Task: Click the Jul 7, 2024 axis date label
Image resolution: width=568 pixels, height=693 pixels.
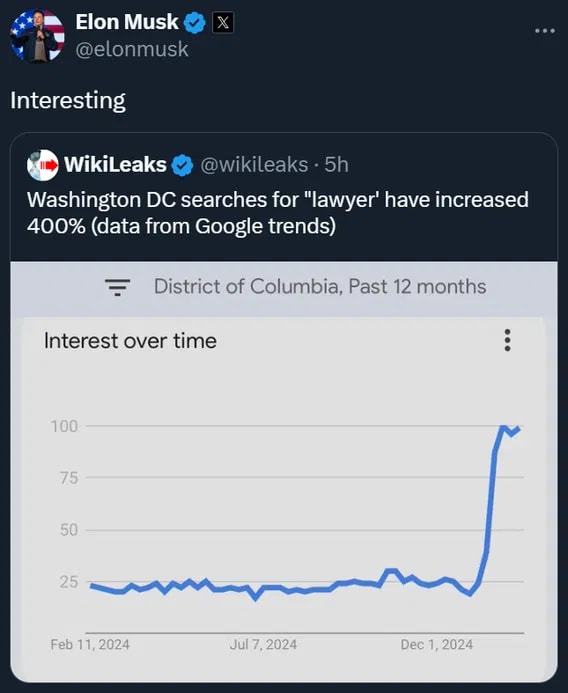Action: pyautogui.click(x=263, y=645)
